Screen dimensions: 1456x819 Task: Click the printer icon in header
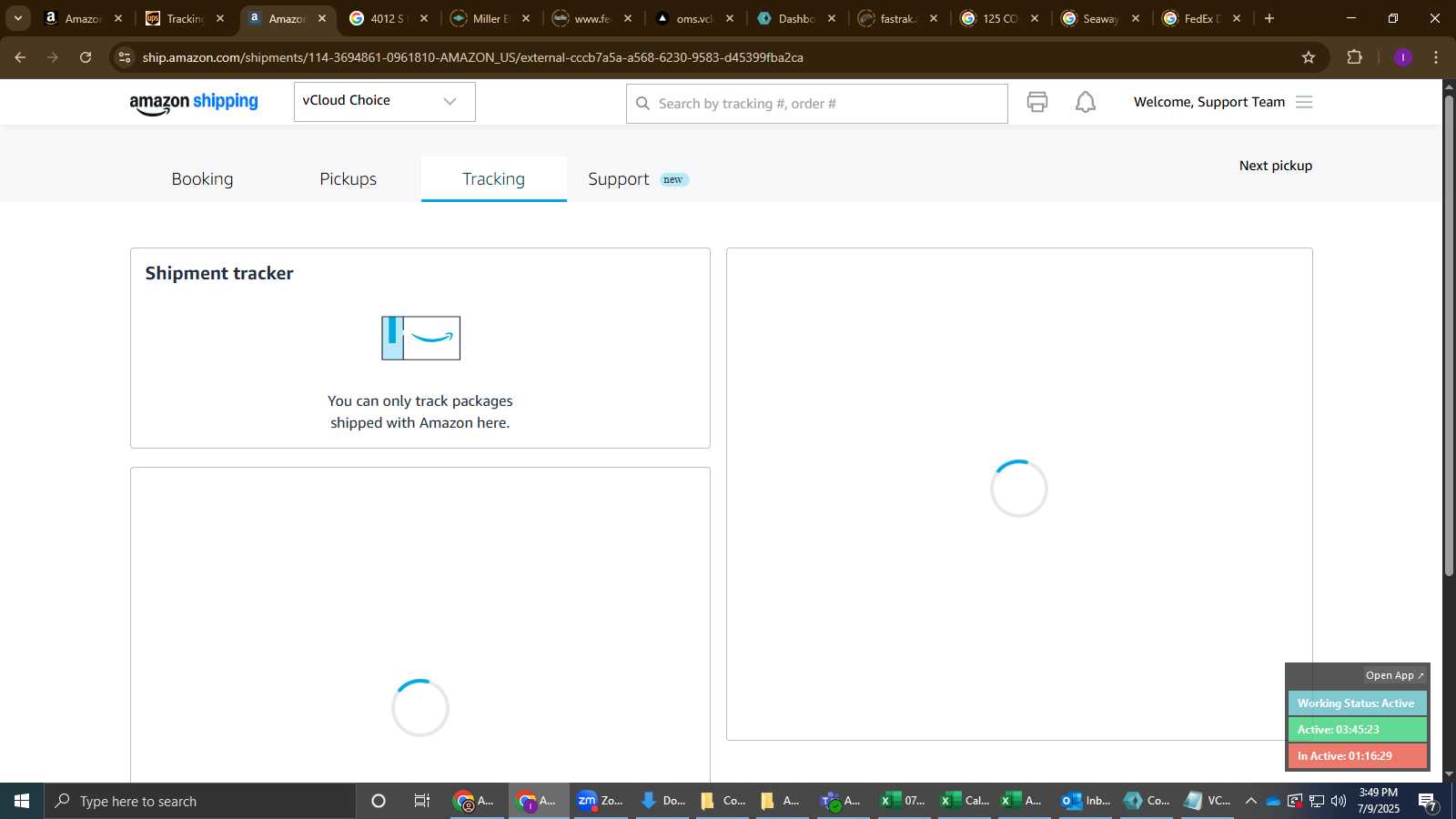click(1036, 102)
